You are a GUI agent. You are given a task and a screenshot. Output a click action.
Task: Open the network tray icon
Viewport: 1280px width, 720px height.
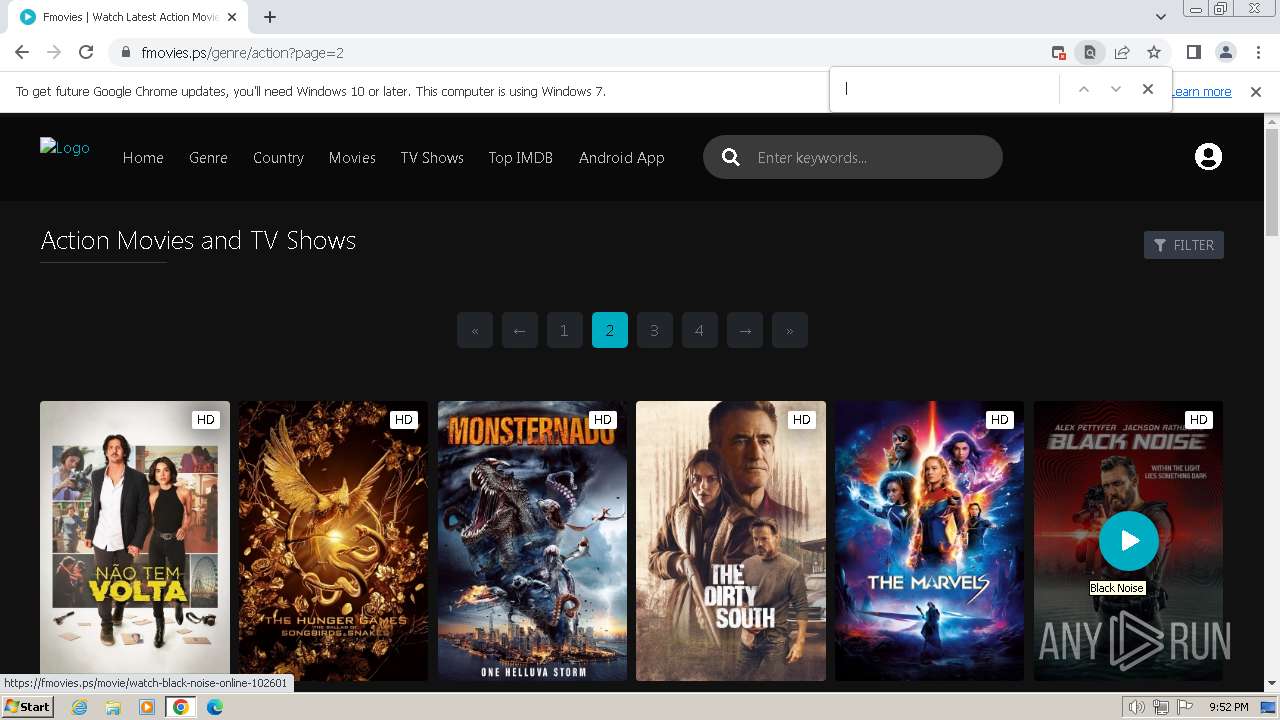tap(1161, 707)
